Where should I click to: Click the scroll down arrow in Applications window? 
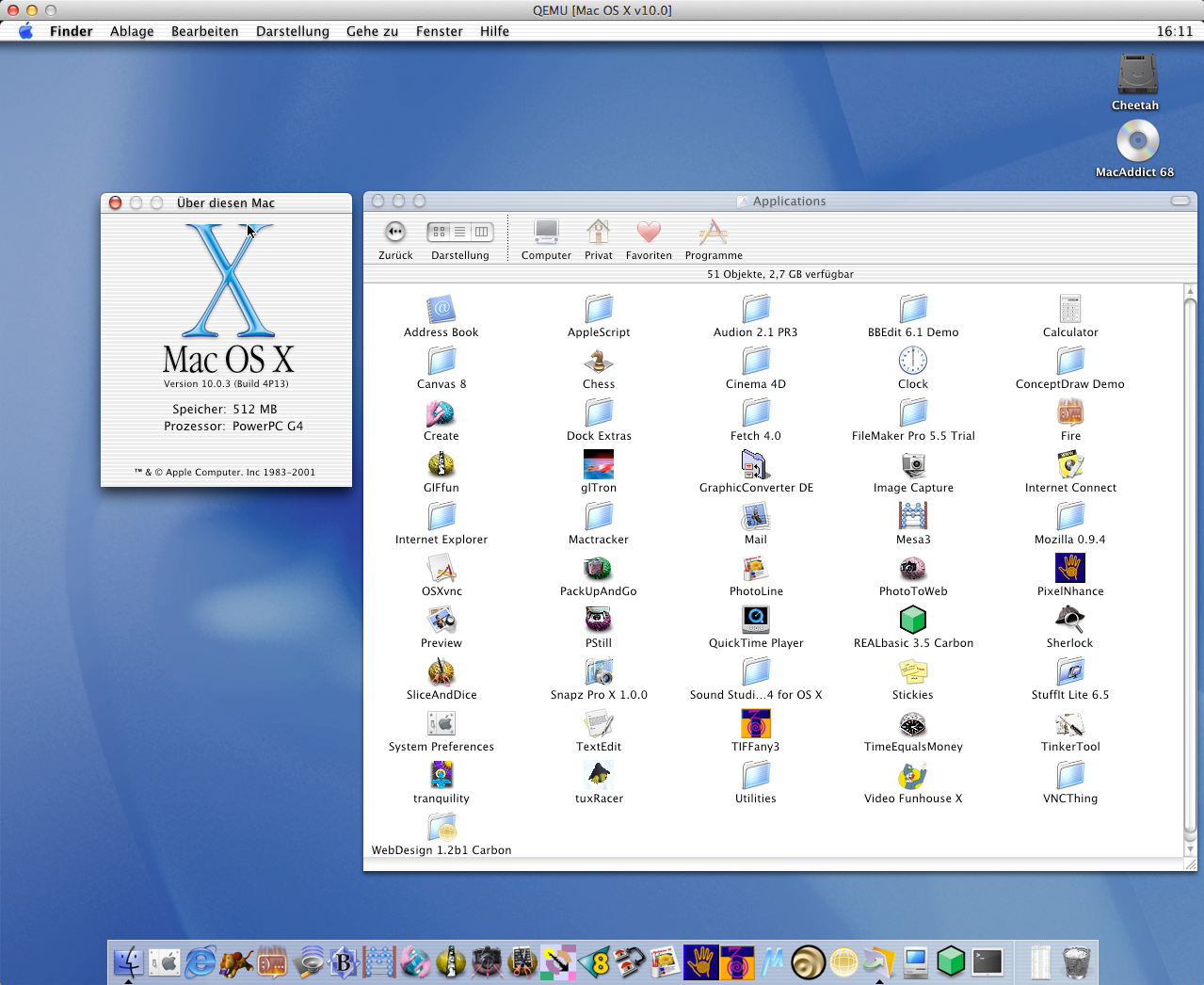[1190, 849]
